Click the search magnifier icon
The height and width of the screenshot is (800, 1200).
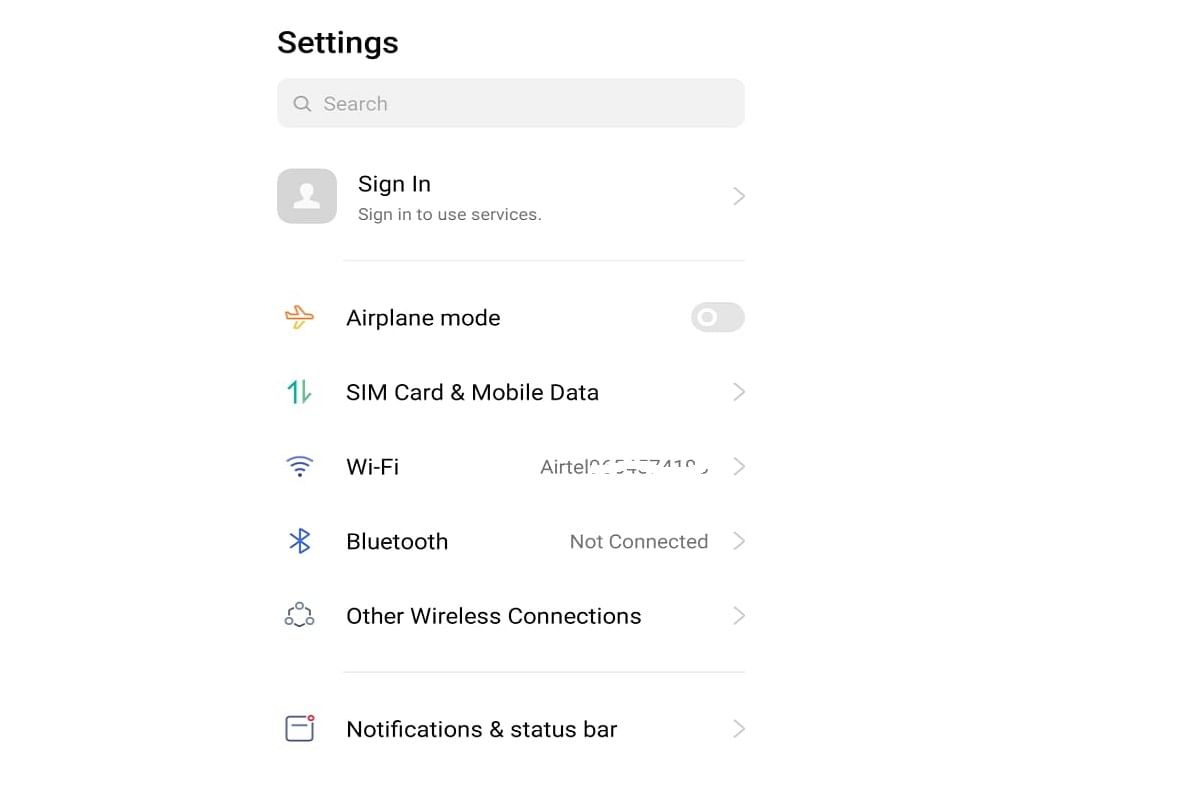(302, 103)
